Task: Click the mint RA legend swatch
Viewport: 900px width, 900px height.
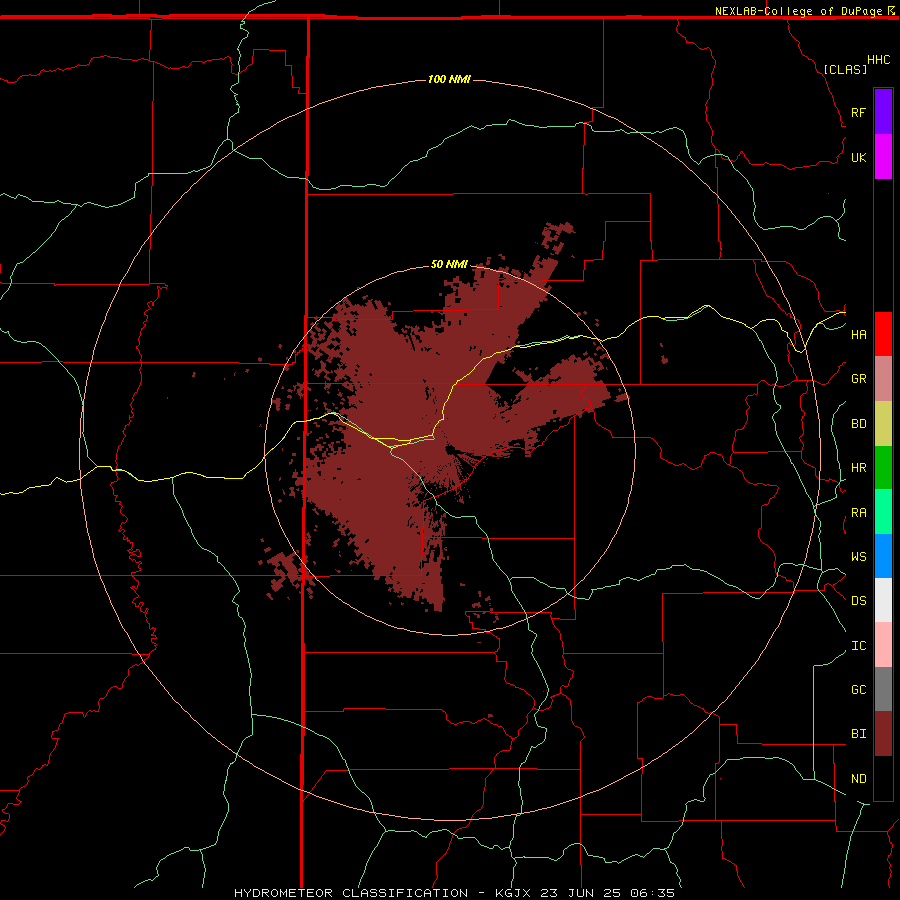Action: click(883, 512)
